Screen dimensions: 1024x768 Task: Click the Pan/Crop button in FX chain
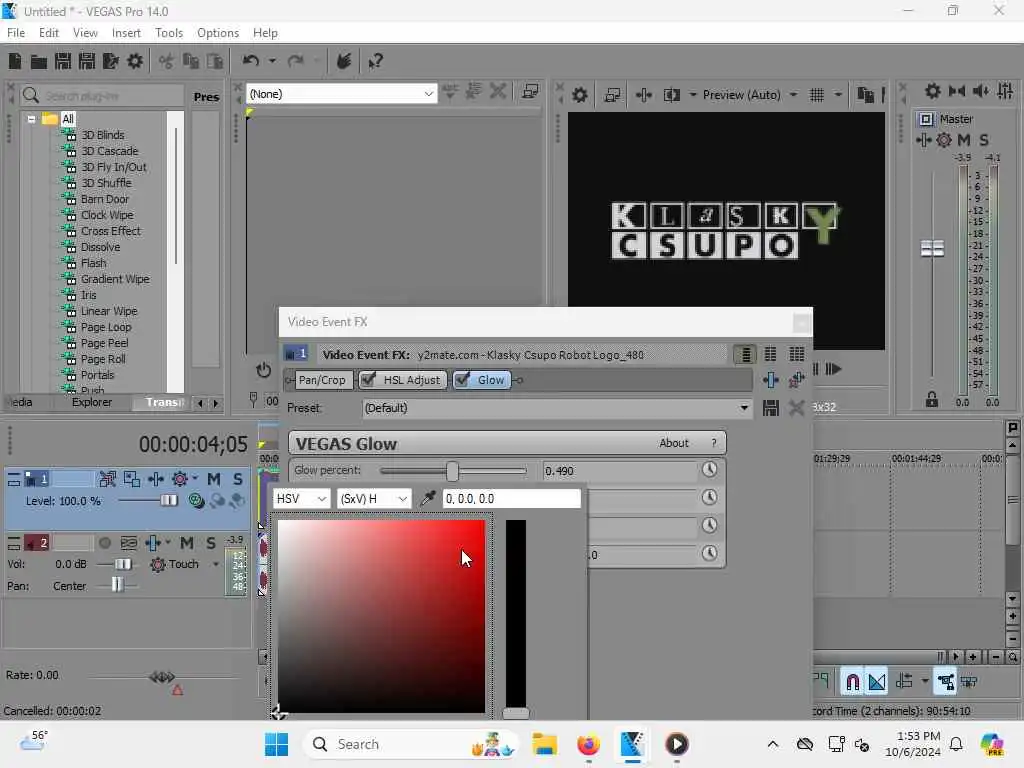click(x=321, y=380)
